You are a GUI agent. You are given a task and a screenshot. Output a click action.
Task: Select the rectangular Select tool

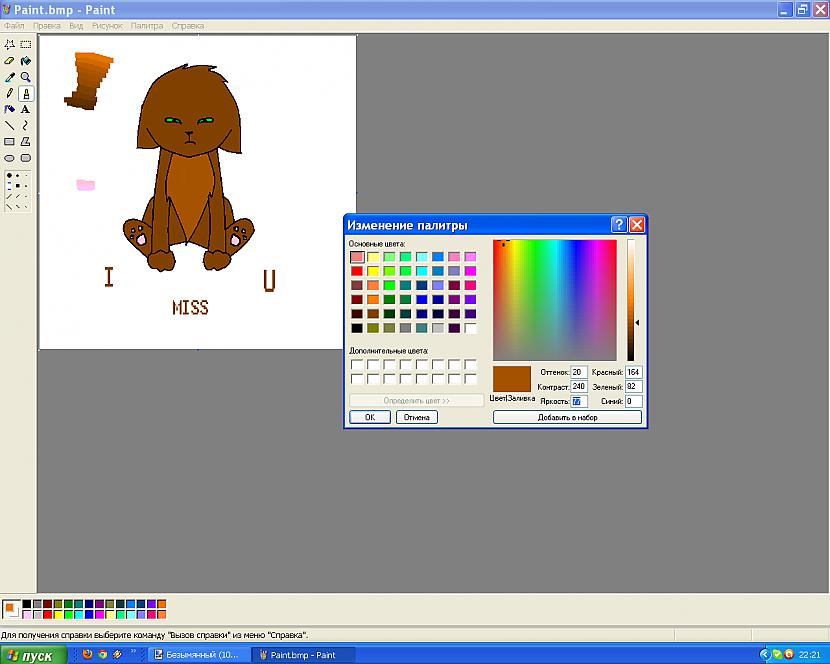tap(25, 44)
